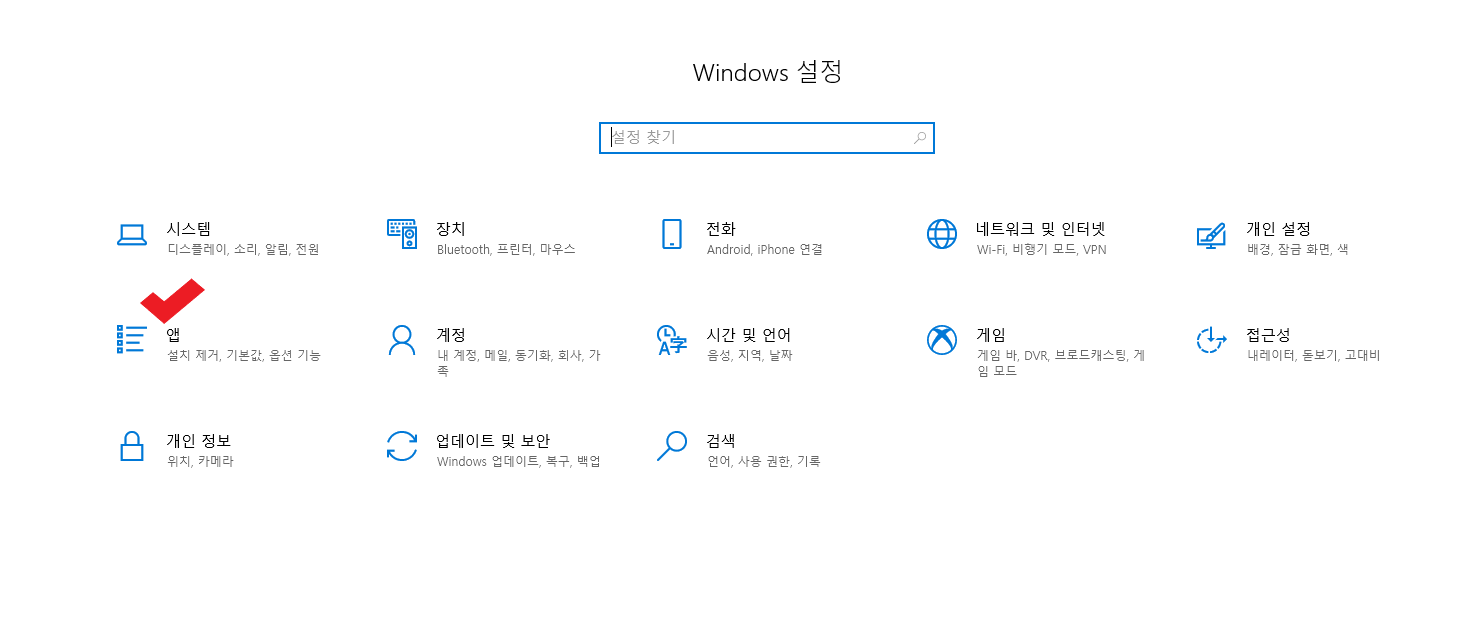Click the text 'Wi-Fi, 비행기 모드, VPN'
This screenshot has width=1481, height=621.
click(1041, 250)
